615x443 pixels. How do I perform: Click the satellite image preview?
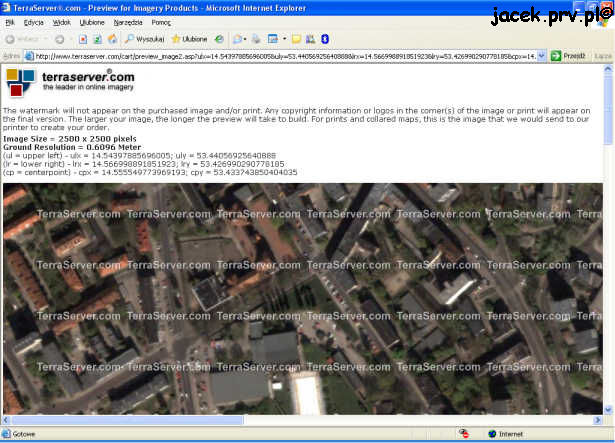(x=303, y=299)
